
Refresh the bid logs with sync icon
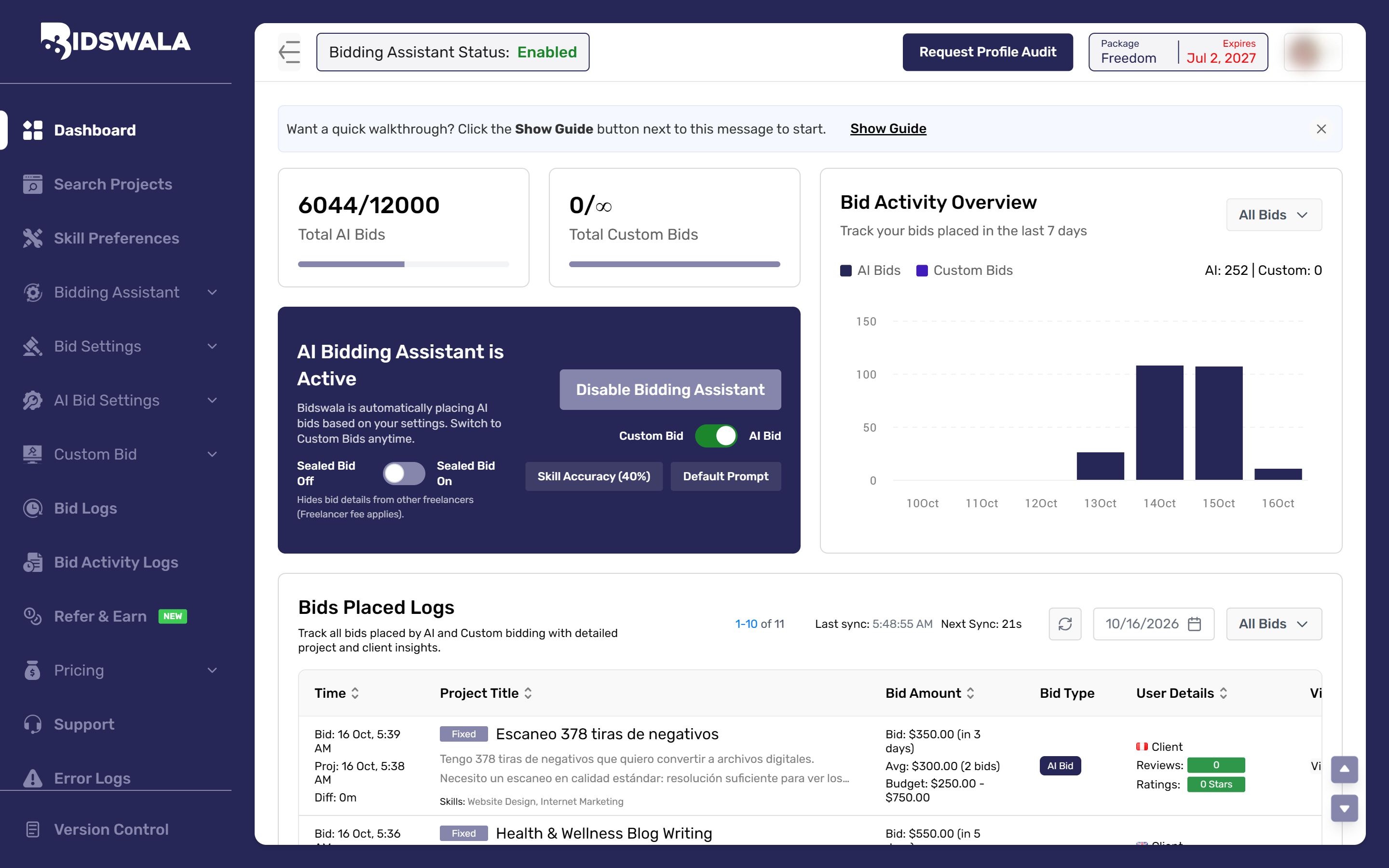tap(1065, 624)
